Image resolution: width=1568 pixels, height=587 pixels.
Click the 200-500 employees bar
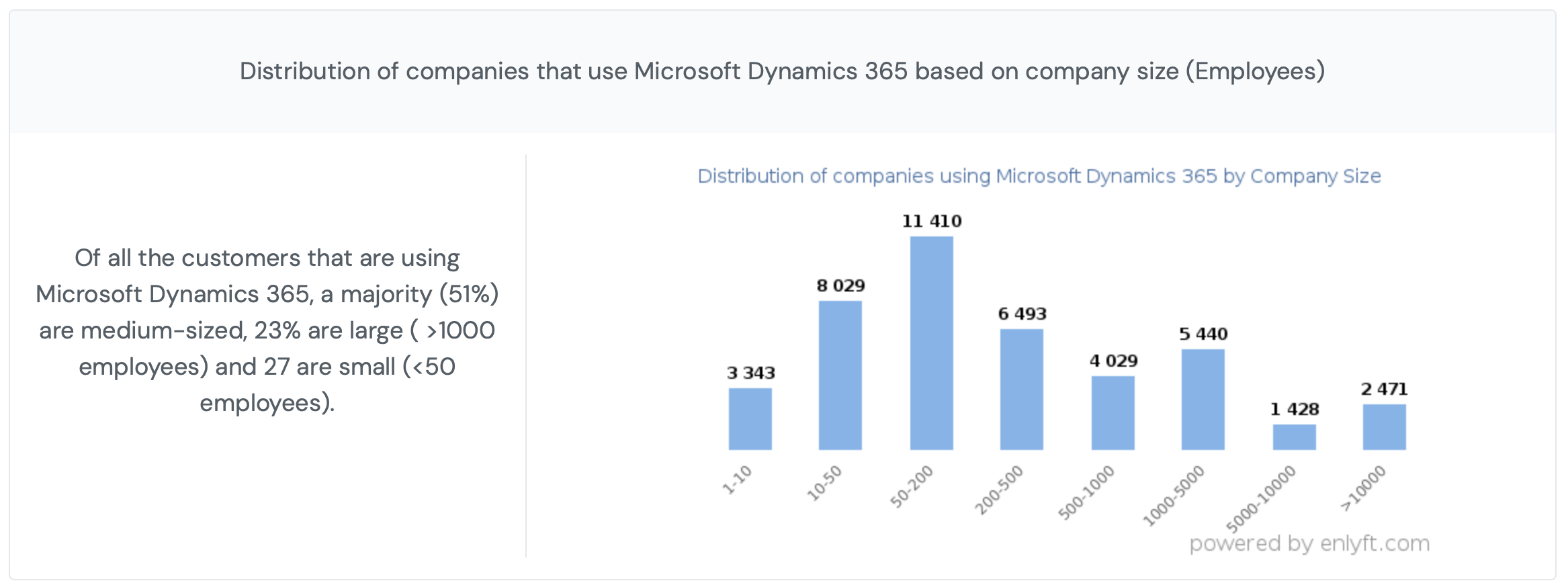pos(1021,390)
